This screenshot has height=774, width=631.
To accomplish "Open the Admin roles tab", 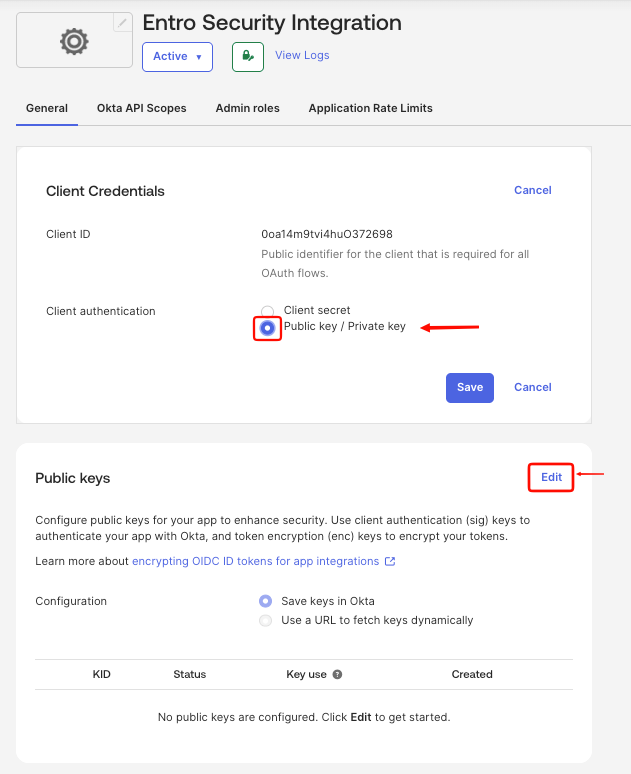I will tap(247, 108).
